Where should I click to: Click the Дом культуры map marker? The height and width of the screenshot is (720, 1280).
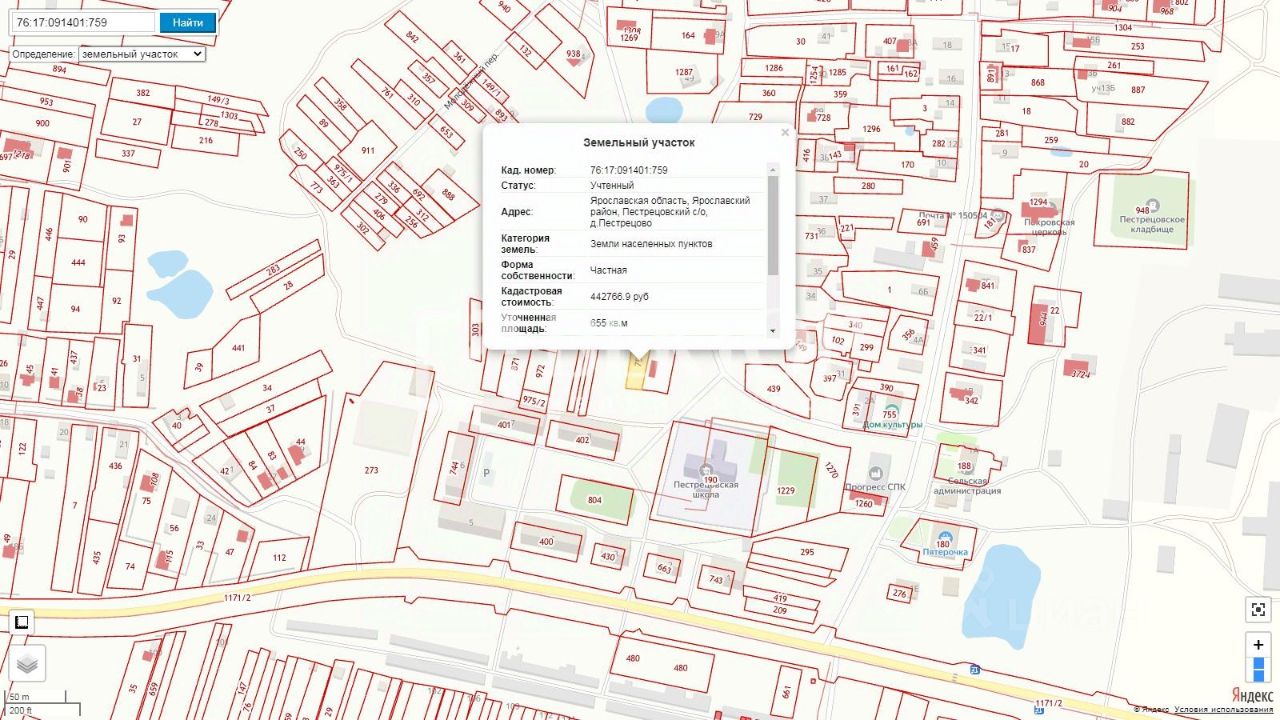coord(892,412)
